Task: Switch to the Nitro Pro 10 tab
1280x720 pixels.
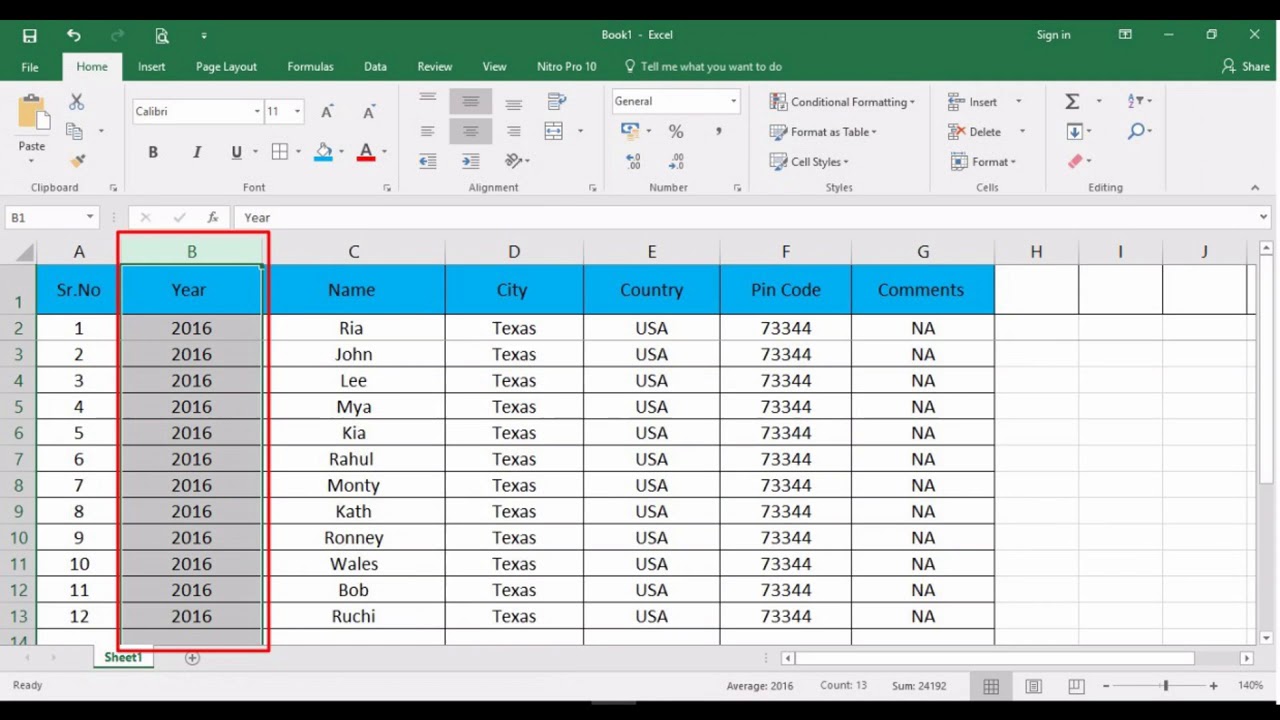Action: pyautogui.click(x=566, y=67)
